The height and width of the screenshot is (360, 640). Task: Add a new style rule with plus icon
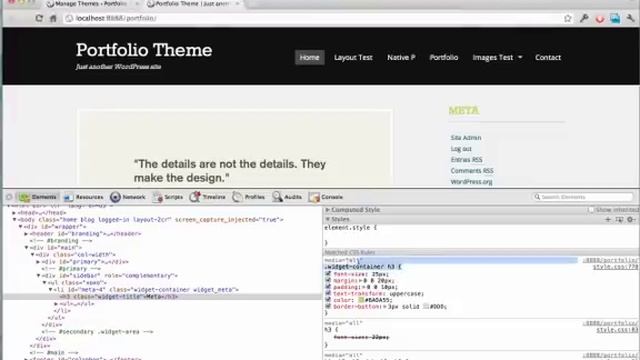click(x=608, y=220)
